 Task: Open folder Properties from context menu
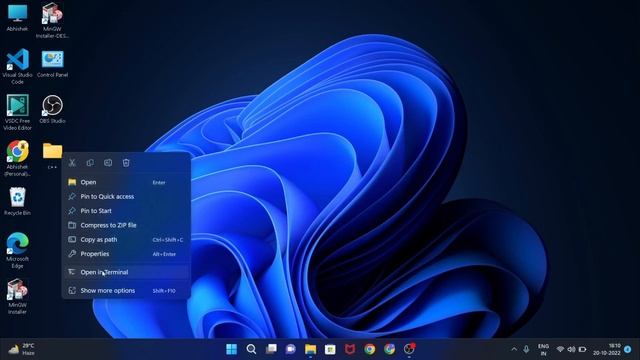pyautogui.click(x=126, y=254)
